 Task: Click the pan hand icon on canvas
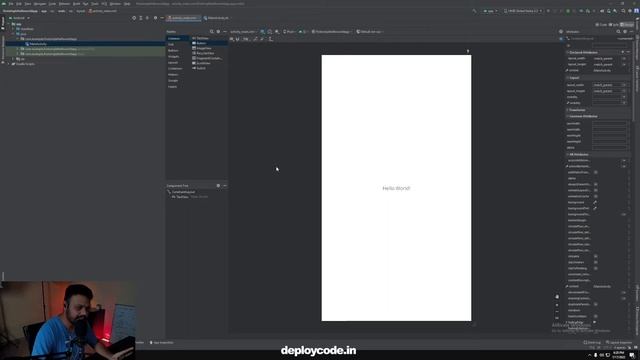pyautogui.click(x=557, y=297)
